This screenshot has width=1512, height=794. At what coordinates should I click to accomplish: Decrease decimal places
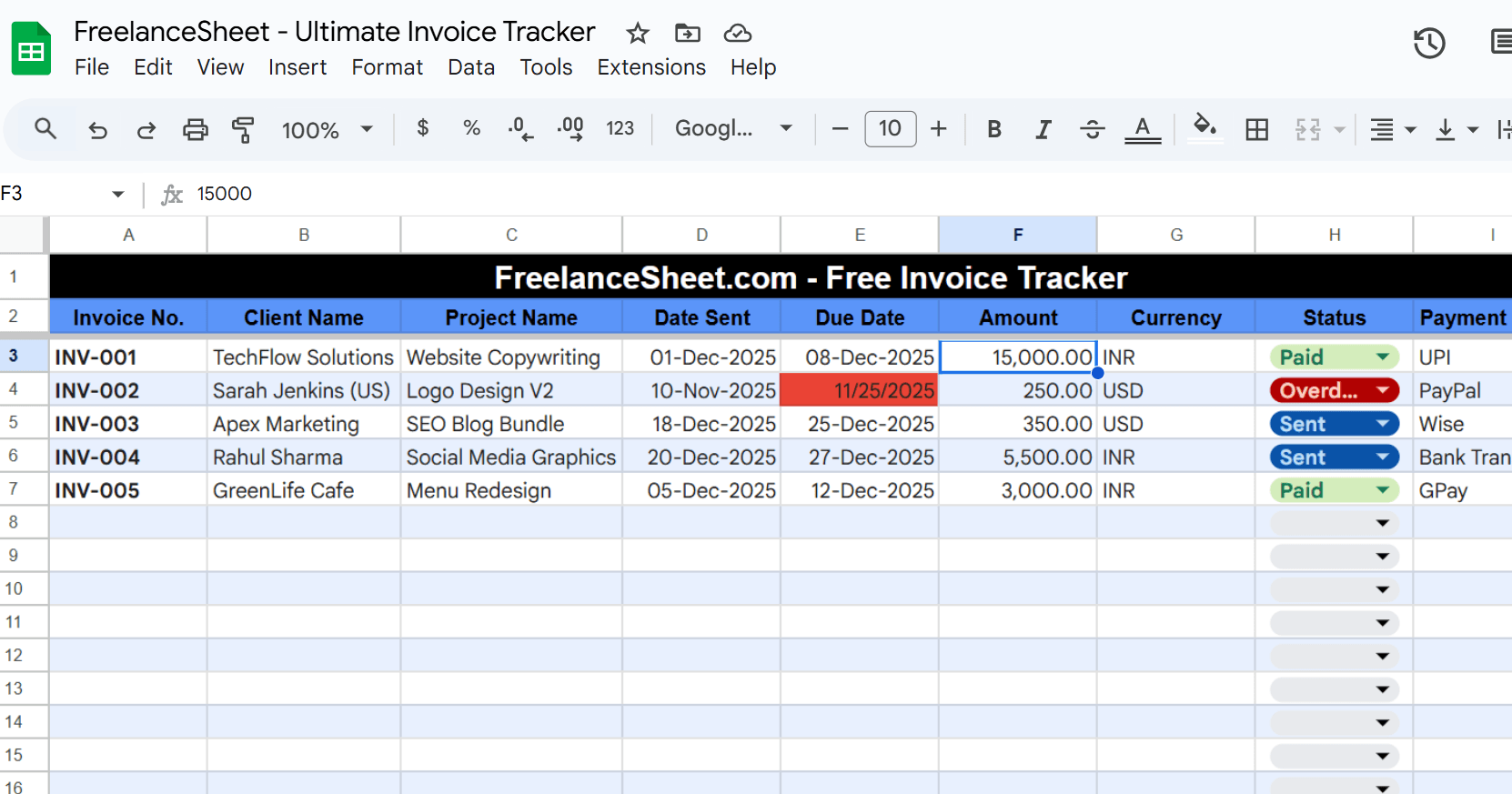pyautogui.click(x=520, y=128)
